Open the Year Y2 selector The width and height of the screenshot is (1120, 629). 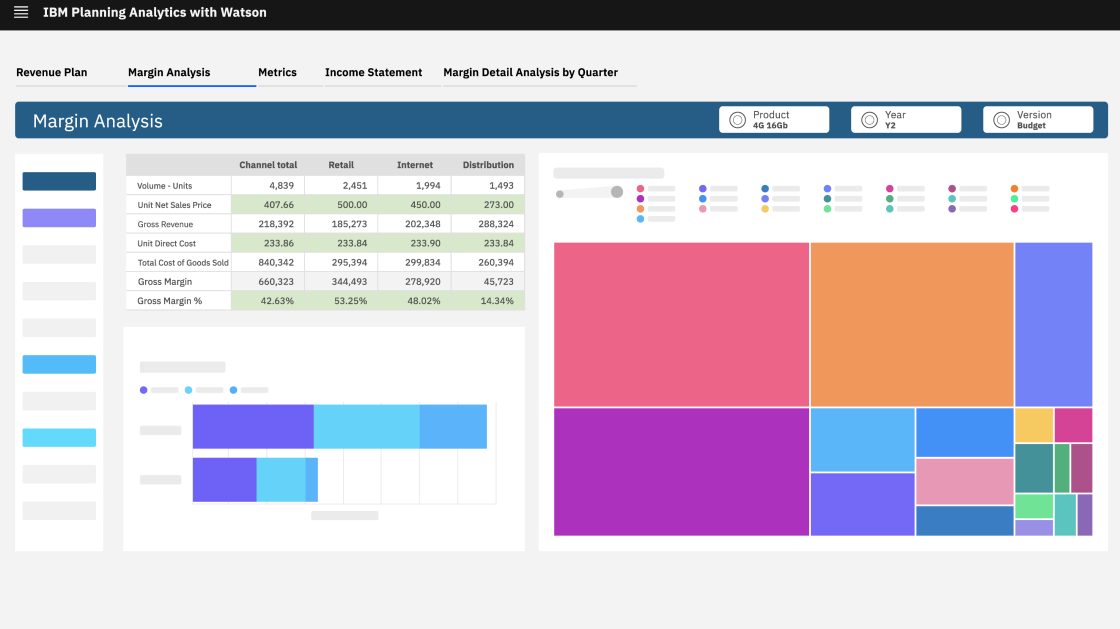pyautogui.click(x=906, y=119)
